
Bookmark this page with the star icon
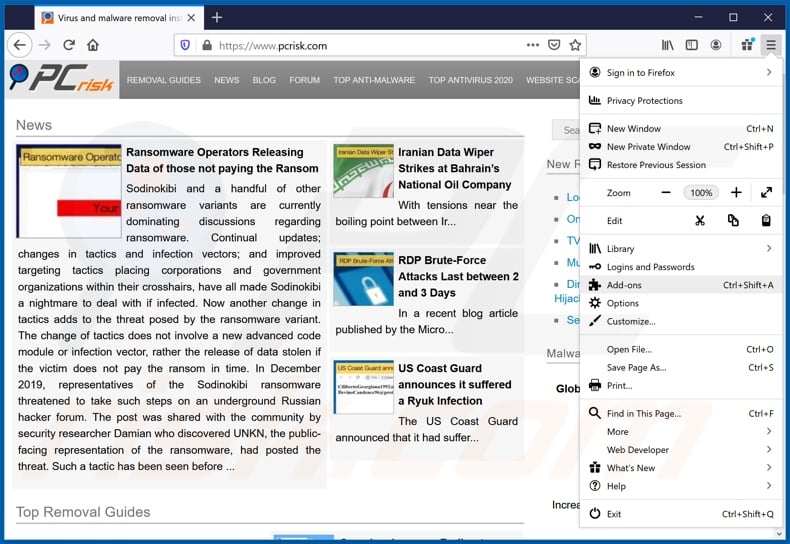(x=575, y=45)
